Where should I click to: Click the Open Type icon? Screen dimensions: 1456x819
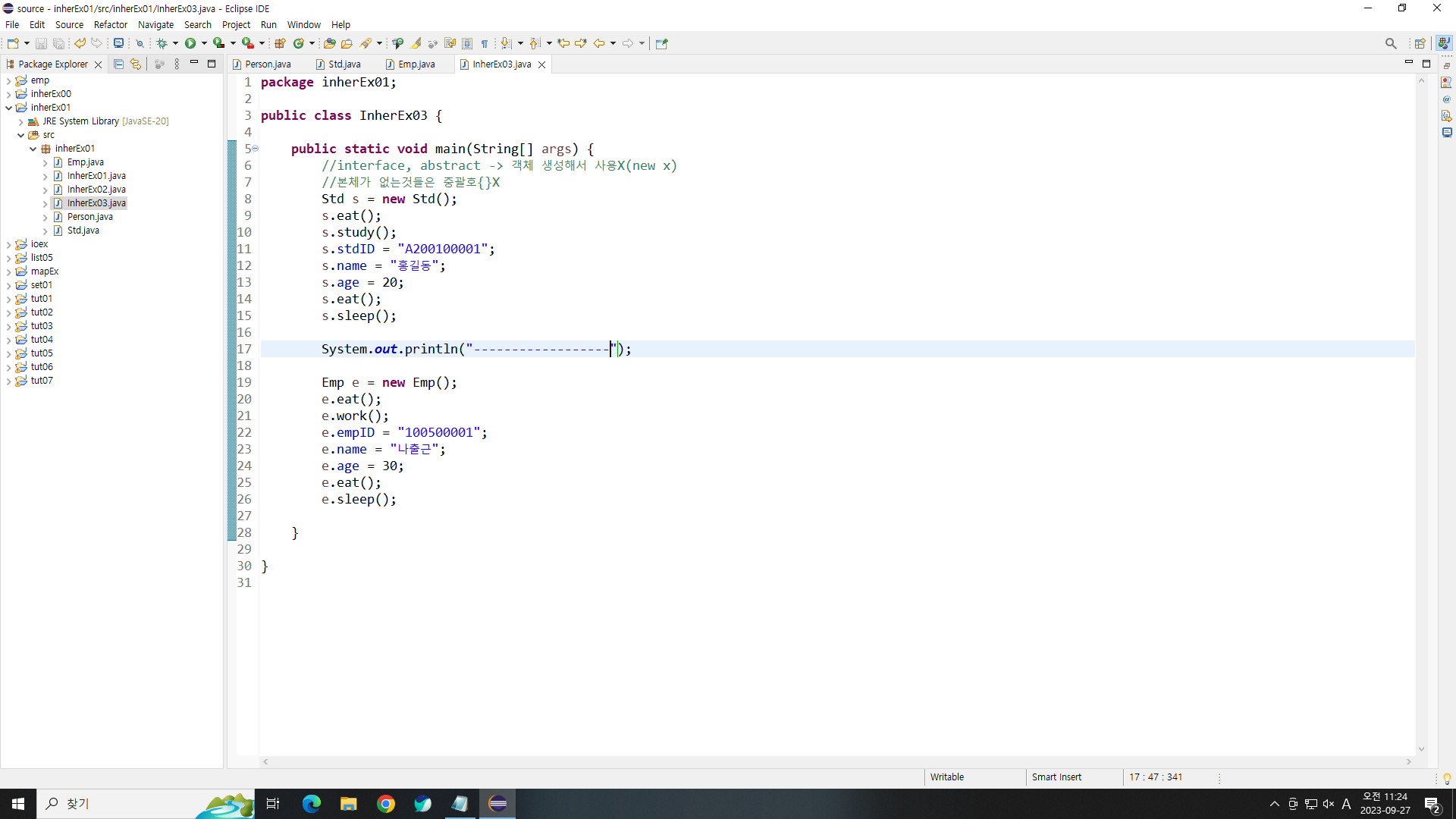tap(329, 43)
